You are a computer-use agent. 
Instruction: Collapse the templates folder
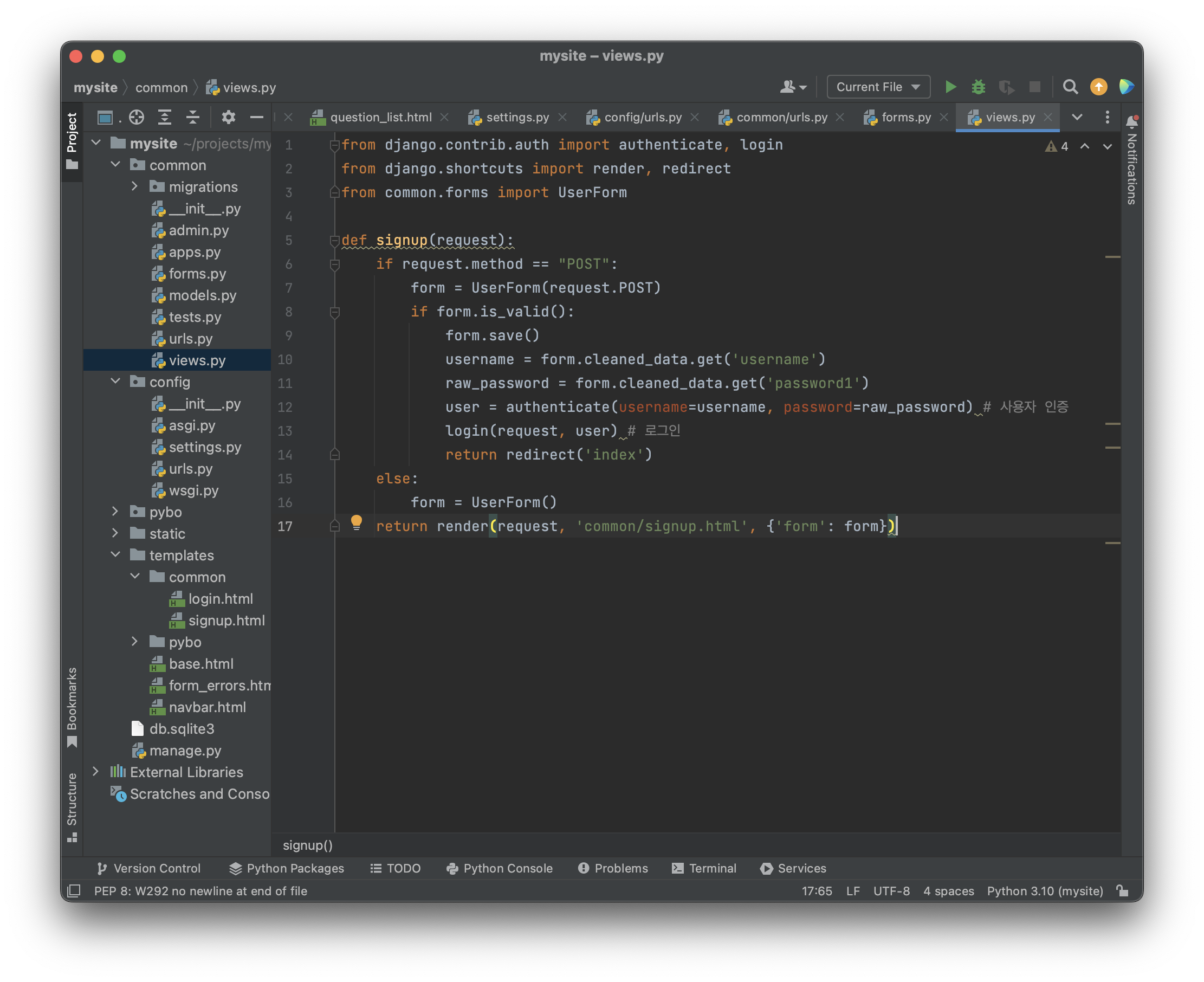115,555
